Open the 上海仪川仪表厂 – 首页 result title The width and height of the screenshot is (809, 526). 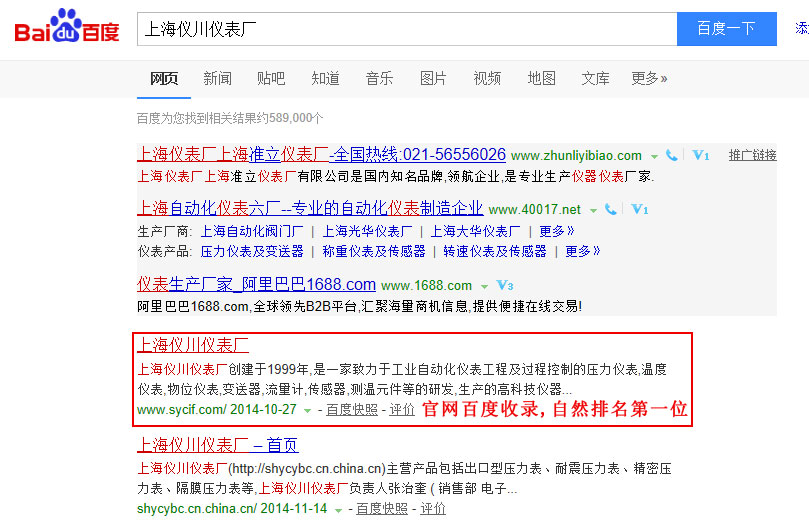tap(218, 444)
